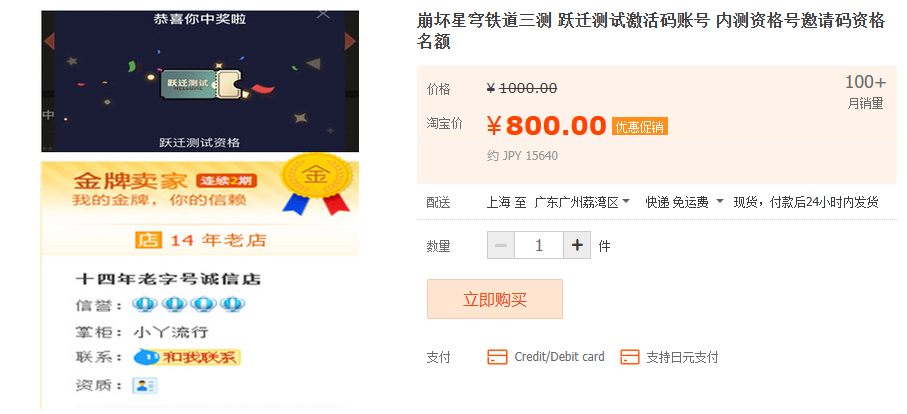Close the prize popup with X icon
The image size is (907, 414).
(323, 14)
